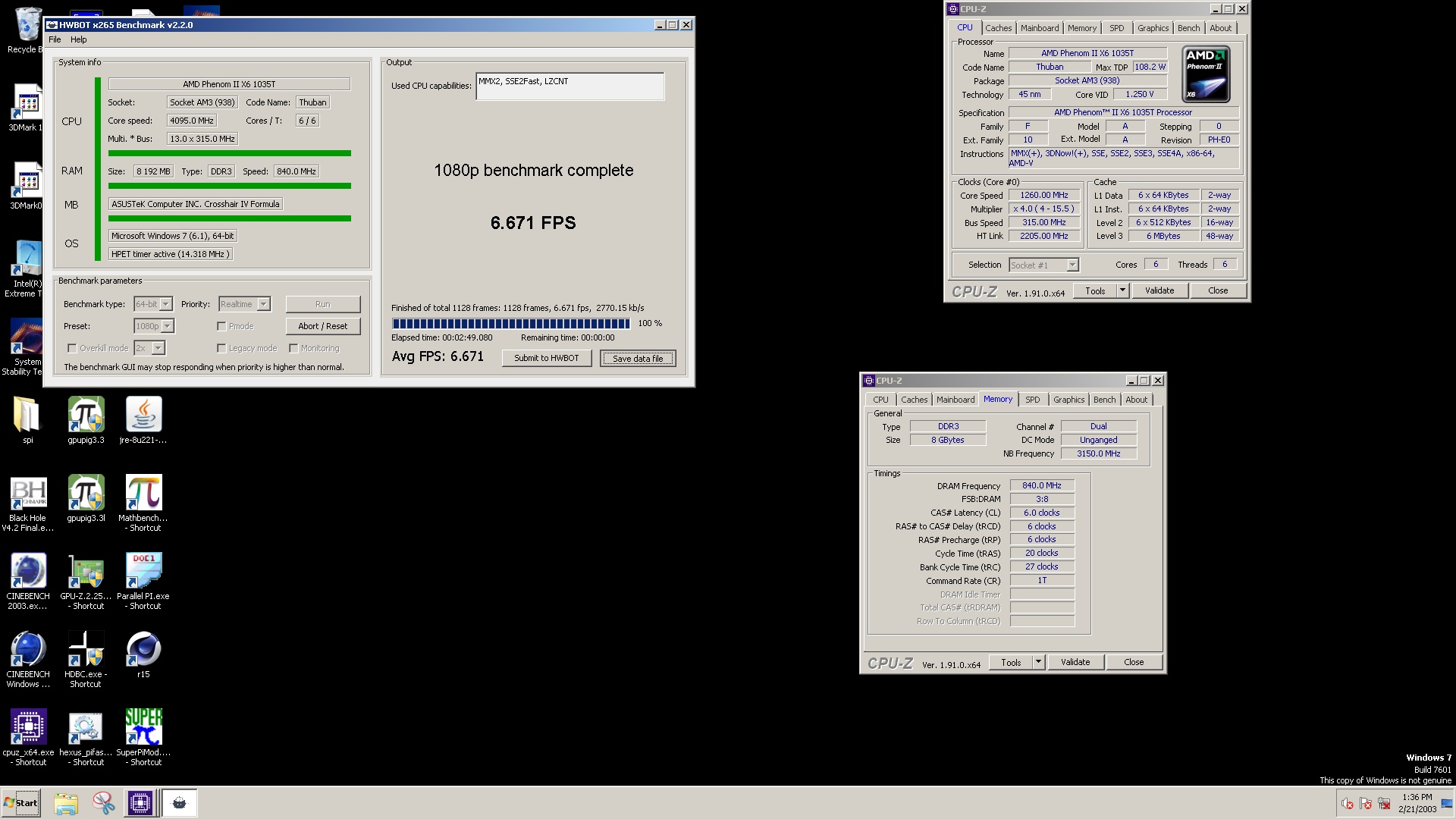Enable the Legacy mode checkbox

[x=221, y=348]
